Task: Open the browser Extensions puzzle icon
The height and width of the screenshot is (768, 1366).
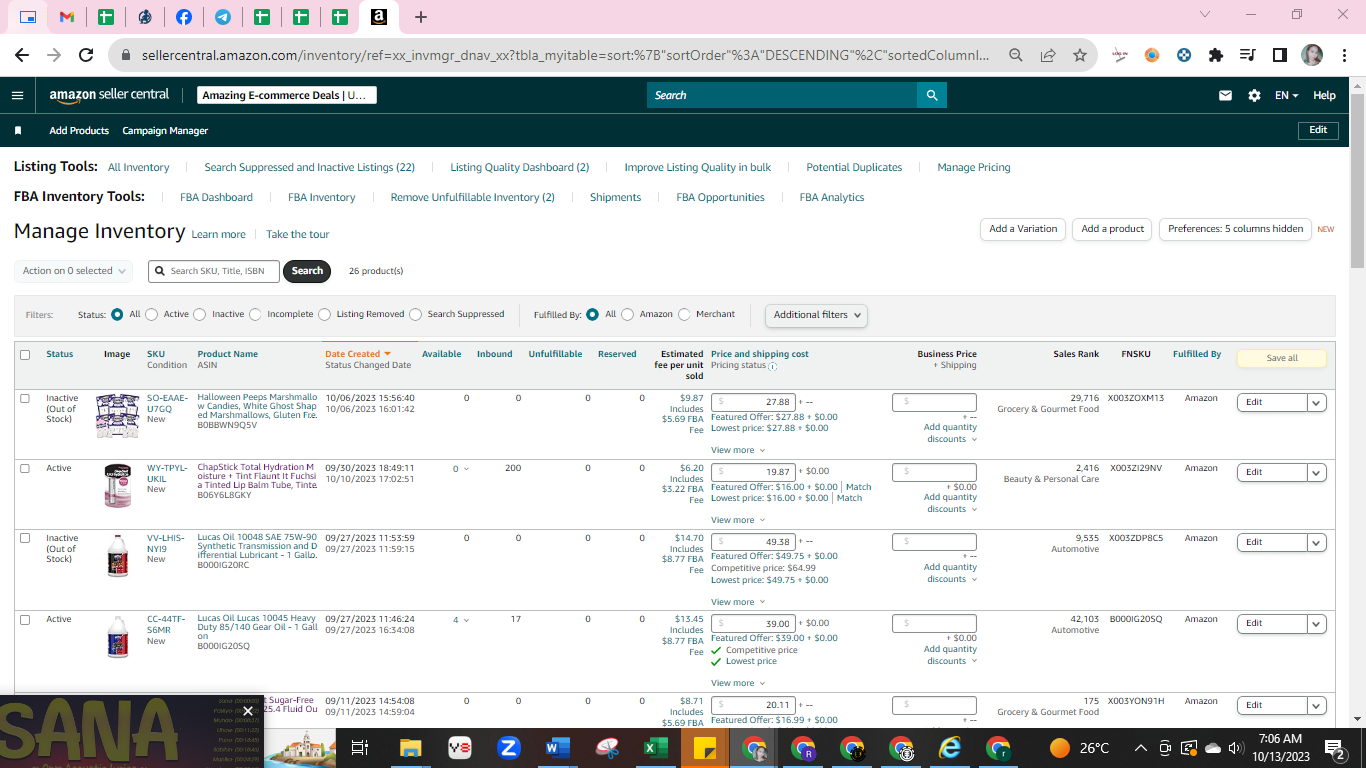Action: coord(1216,55)
